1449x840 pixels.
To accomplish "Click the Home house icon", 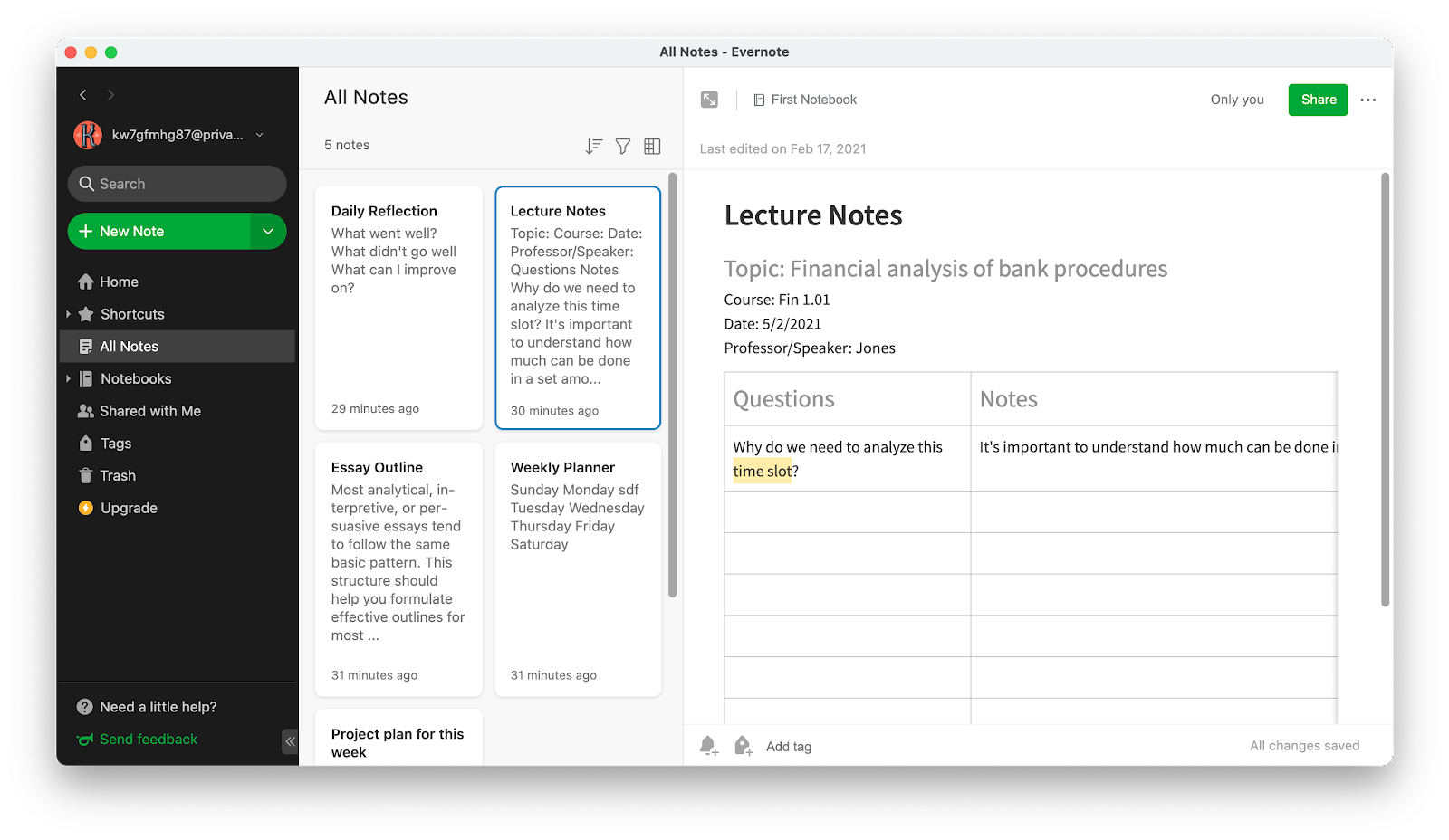I will tap(86, 282).
